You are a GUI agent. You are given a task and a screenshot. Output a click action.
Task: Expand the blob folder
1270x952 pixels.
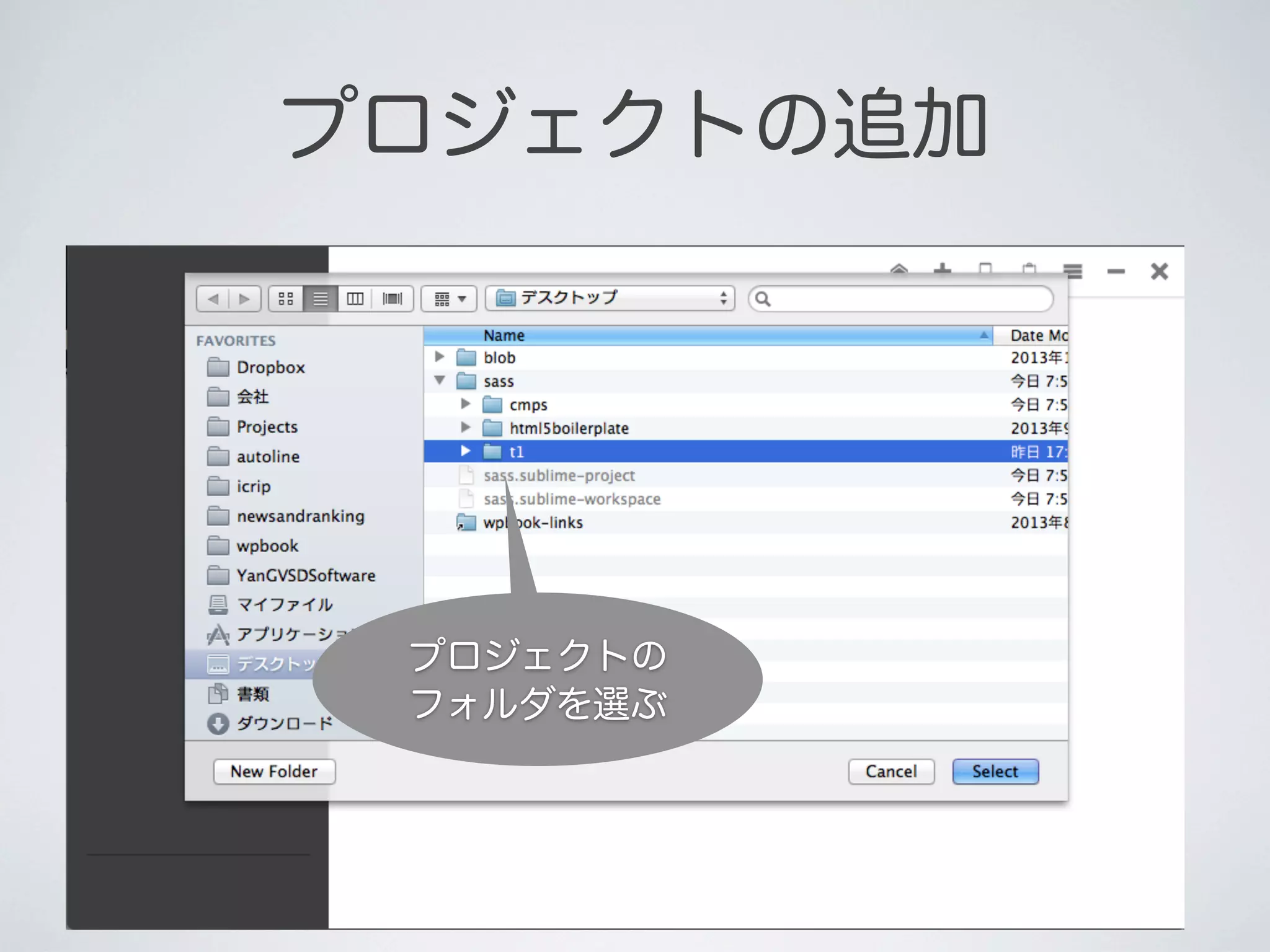[440, 357]
